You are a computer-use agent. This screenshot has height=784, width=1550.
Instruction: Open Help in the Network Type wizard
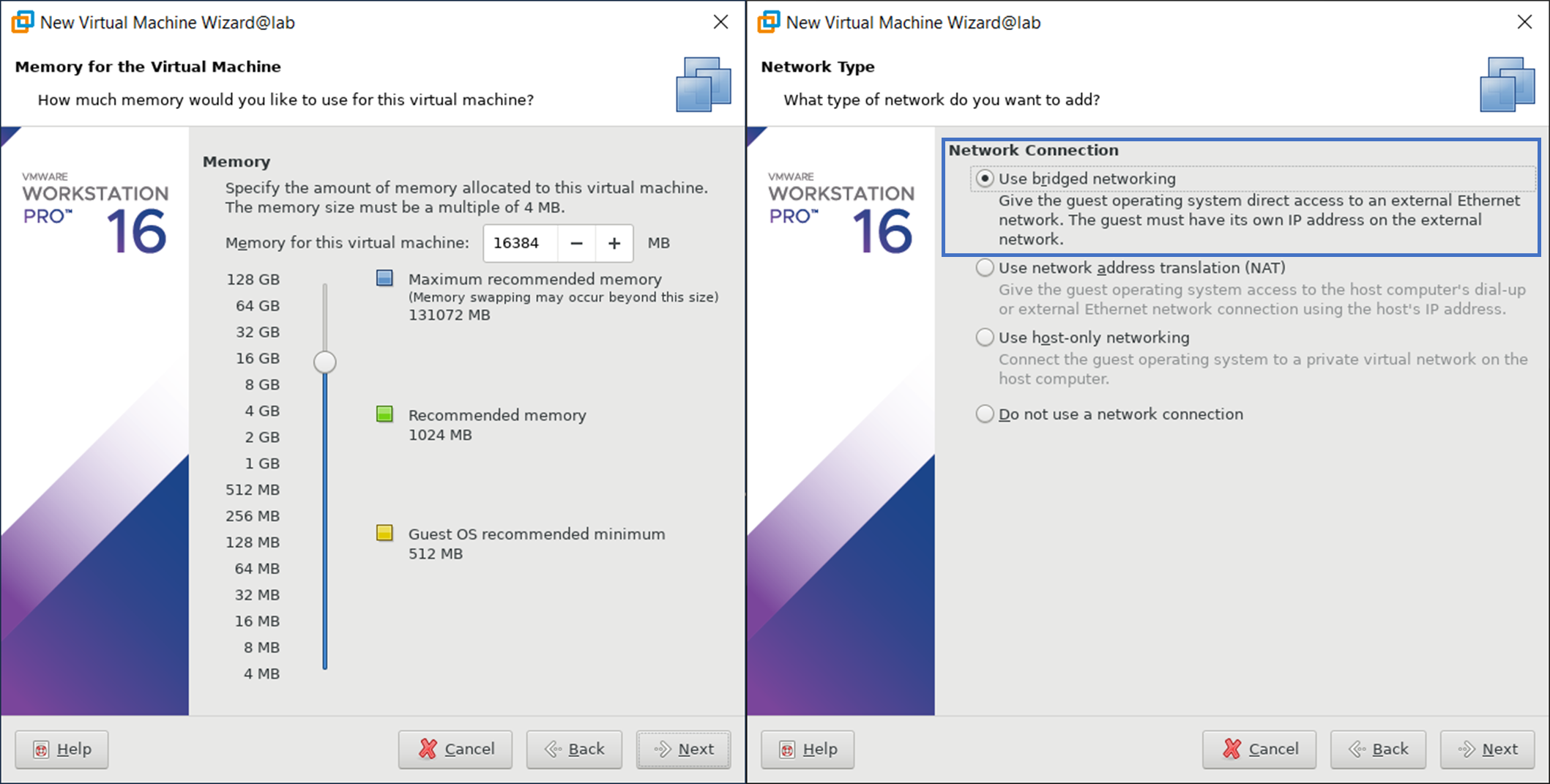pos(808,749)
